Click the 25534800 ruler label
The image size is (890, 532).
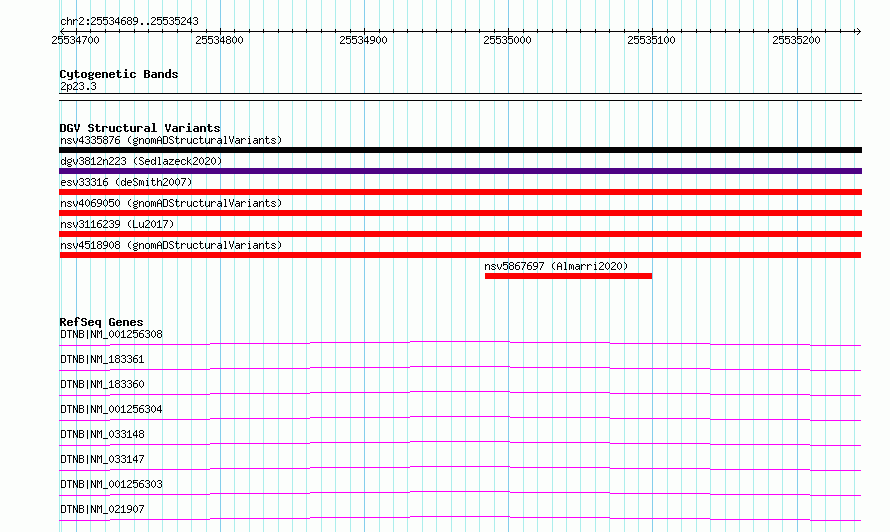coord(219,40)
